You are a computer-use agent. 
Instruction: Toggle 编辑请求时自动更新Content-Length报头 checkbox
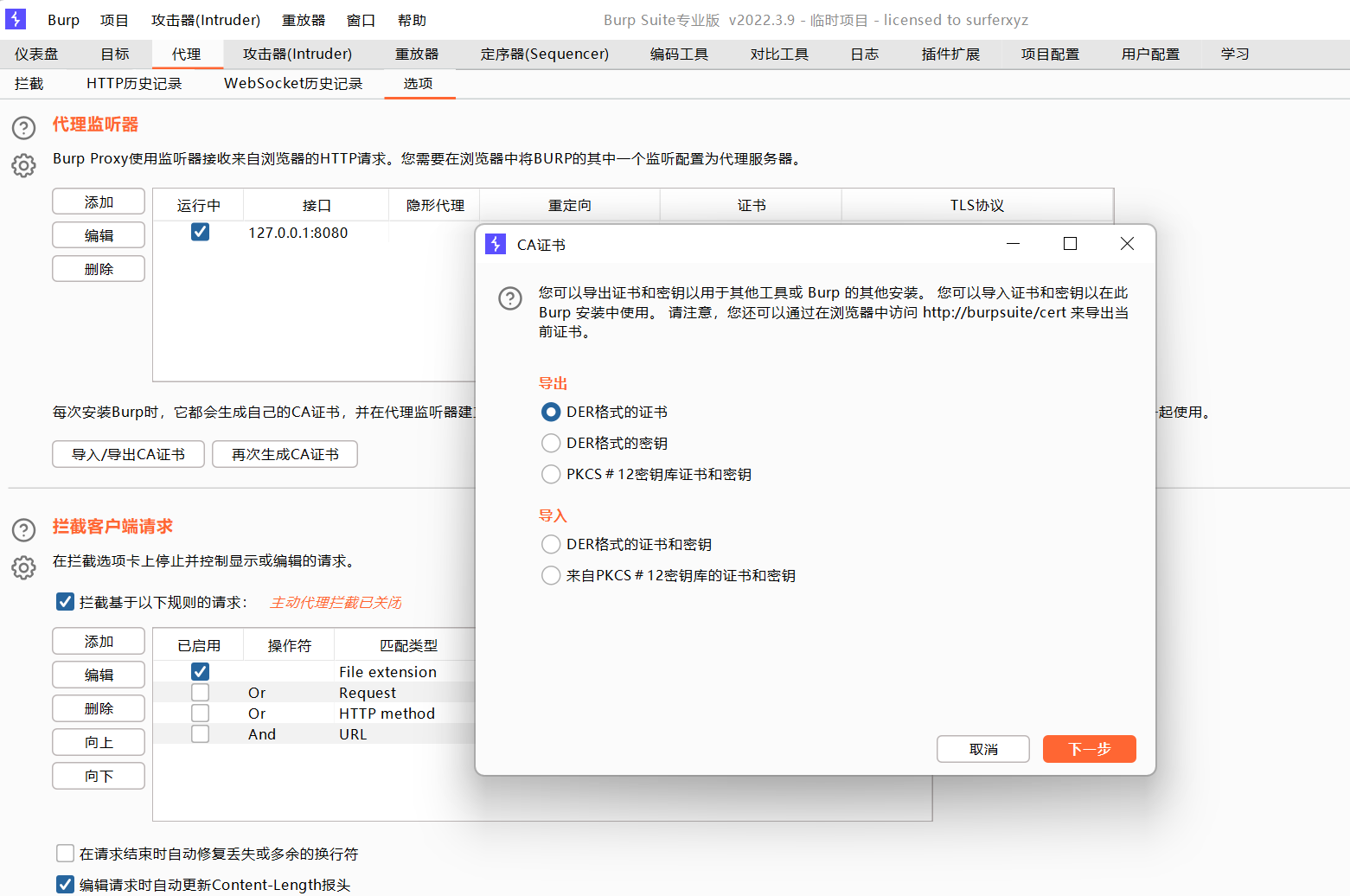pos(65,884)
